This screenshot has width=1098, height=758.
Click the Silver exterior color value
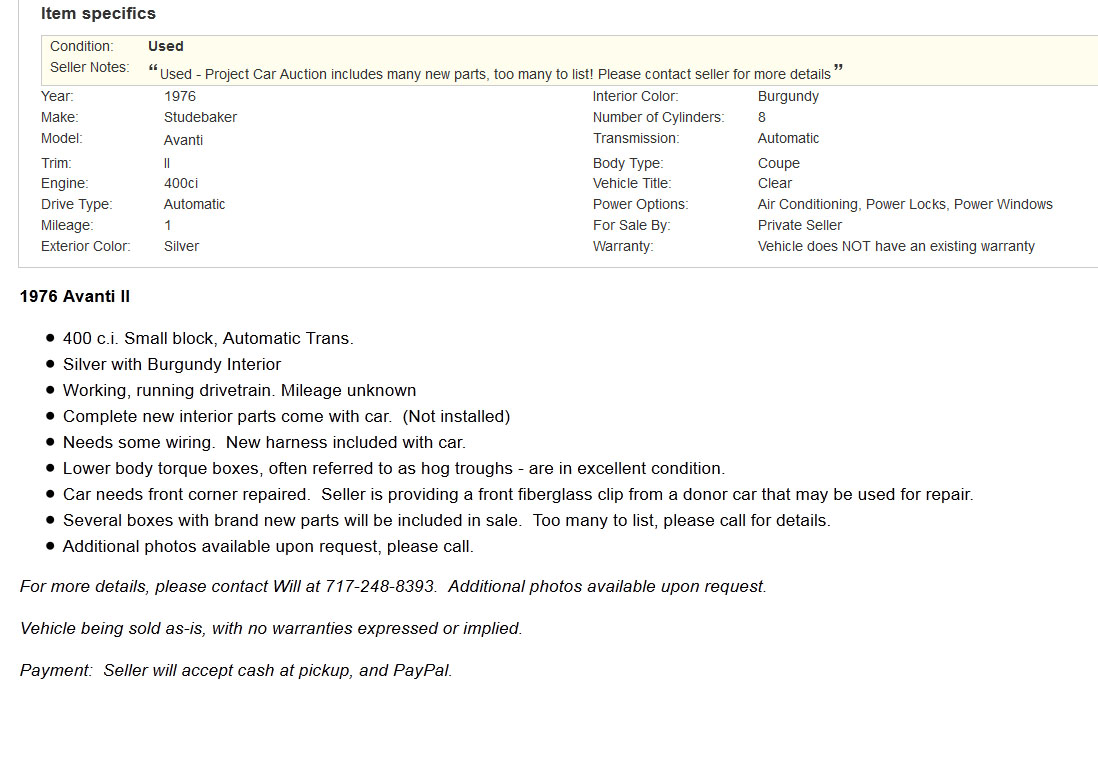181,246
